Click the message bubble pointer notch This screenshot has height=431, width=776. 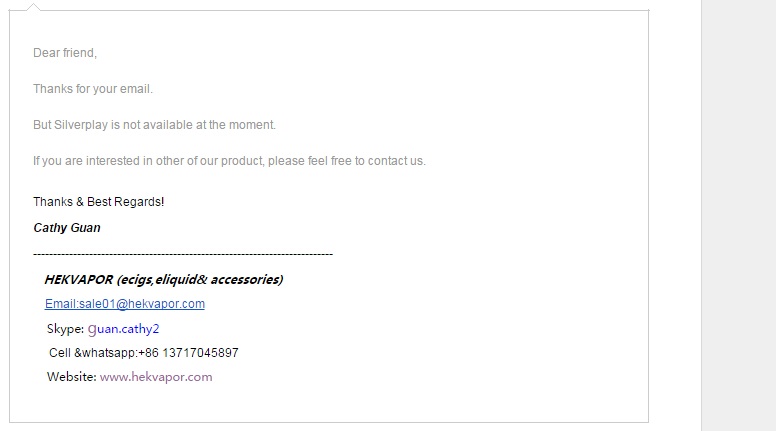click(33, 6)
